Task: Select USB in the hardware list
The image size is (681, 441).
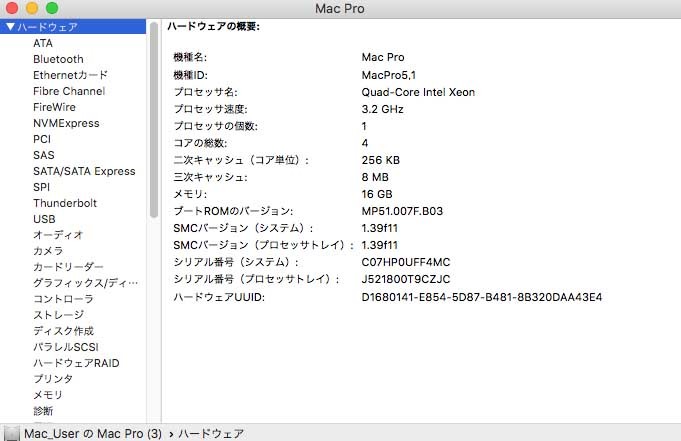Action: point(44,219)
